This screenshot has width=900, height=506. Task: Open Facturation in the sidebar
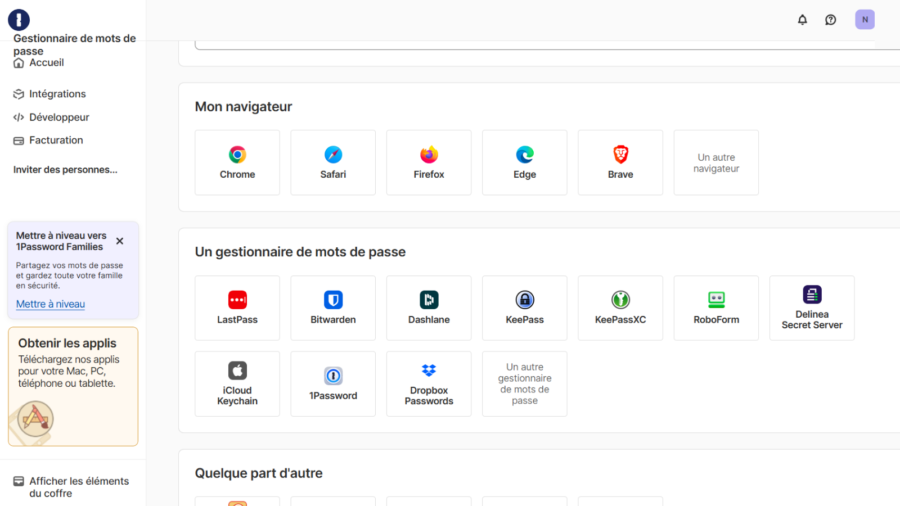48,140
